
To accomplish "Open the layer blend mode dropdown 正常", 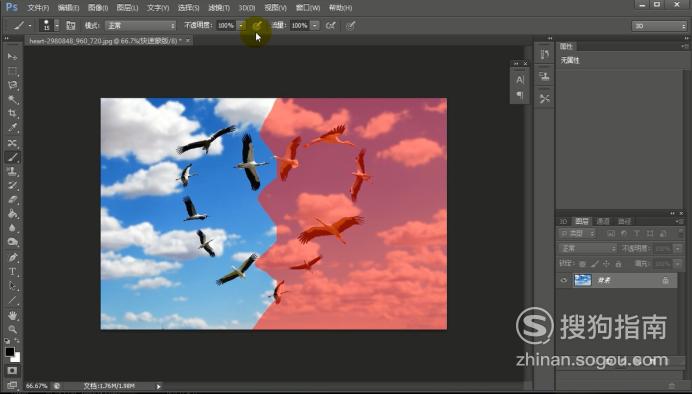I will coord(587,248).
